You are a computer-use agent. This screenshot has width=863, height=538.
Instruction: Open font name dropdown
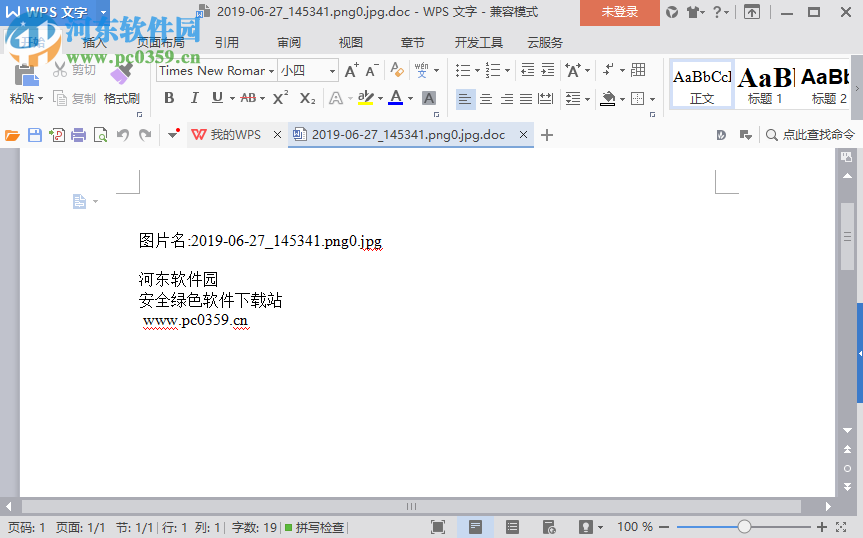(x=271, y=71)
